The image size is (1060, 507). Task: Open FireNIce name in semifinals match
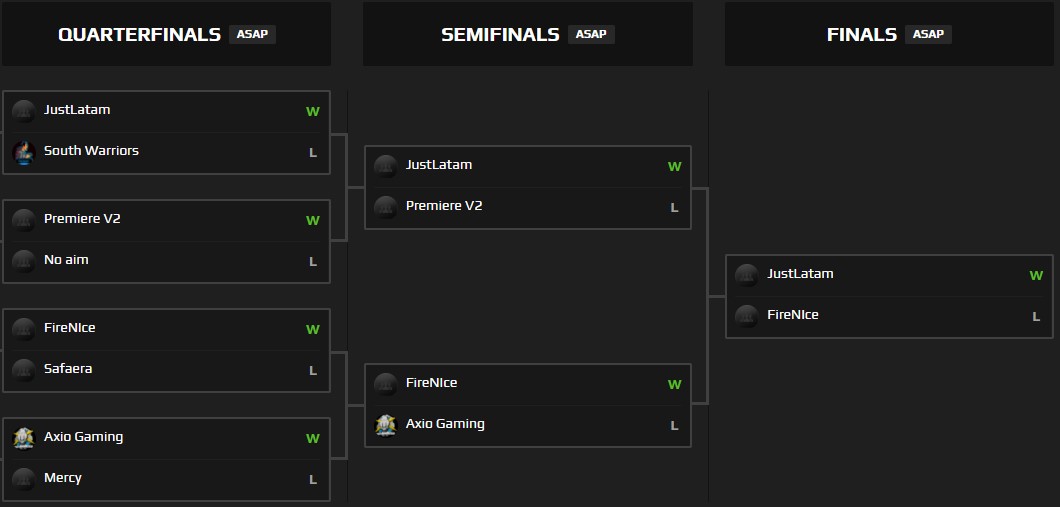pos(431,383)
